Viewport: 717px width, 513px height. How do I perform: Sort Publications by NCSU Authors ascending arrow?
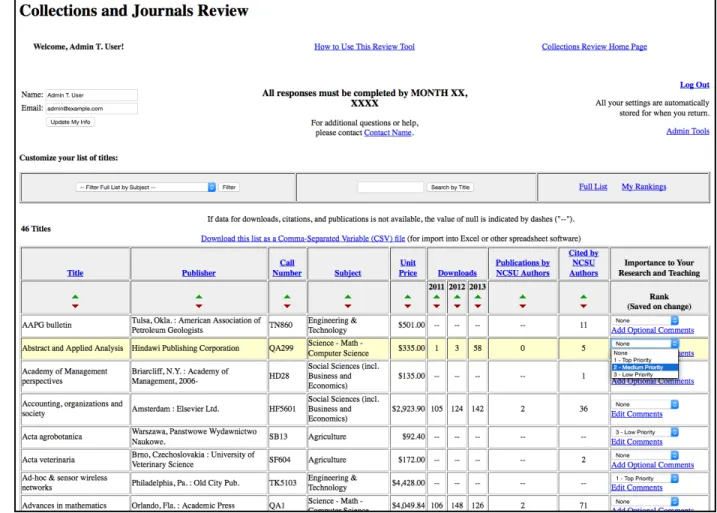523,297
